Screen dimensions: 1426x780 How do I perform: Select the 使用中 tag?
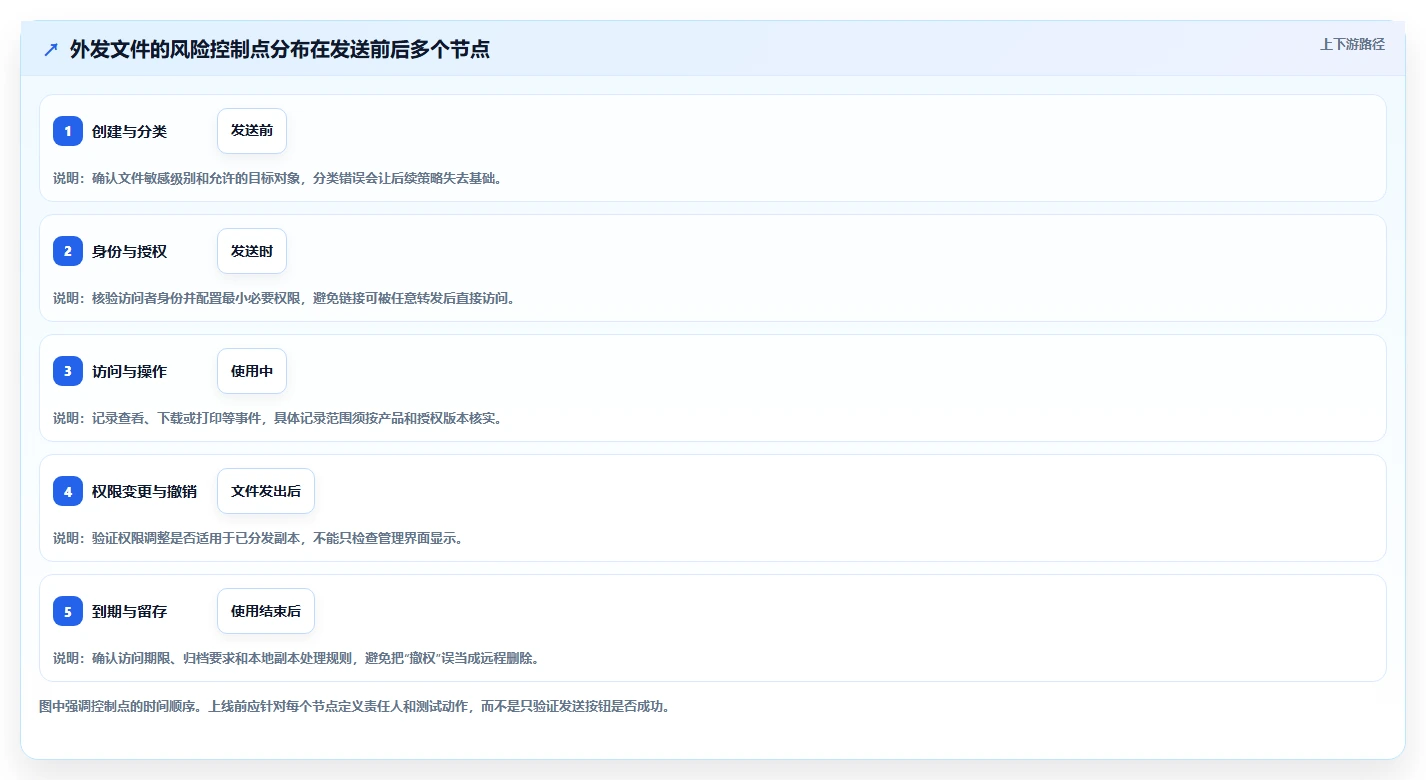tap(252, 371)
